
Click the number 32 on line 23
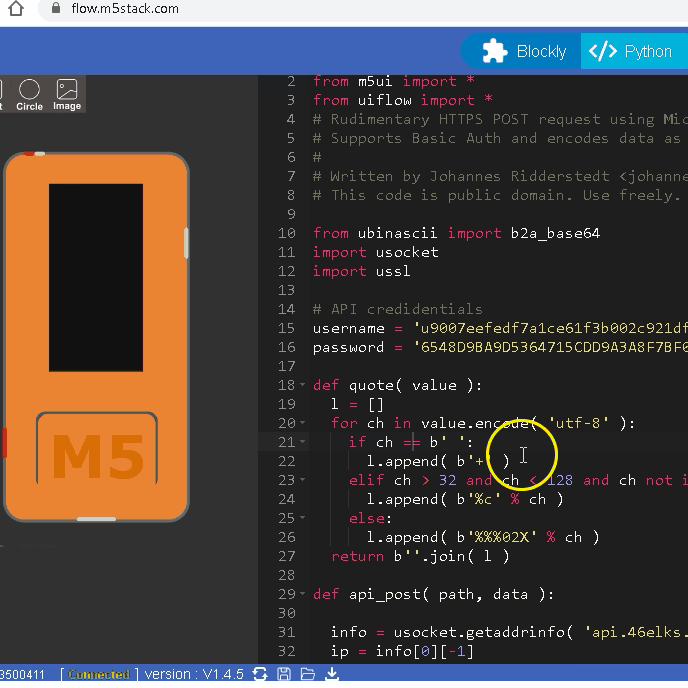(447, 480)
